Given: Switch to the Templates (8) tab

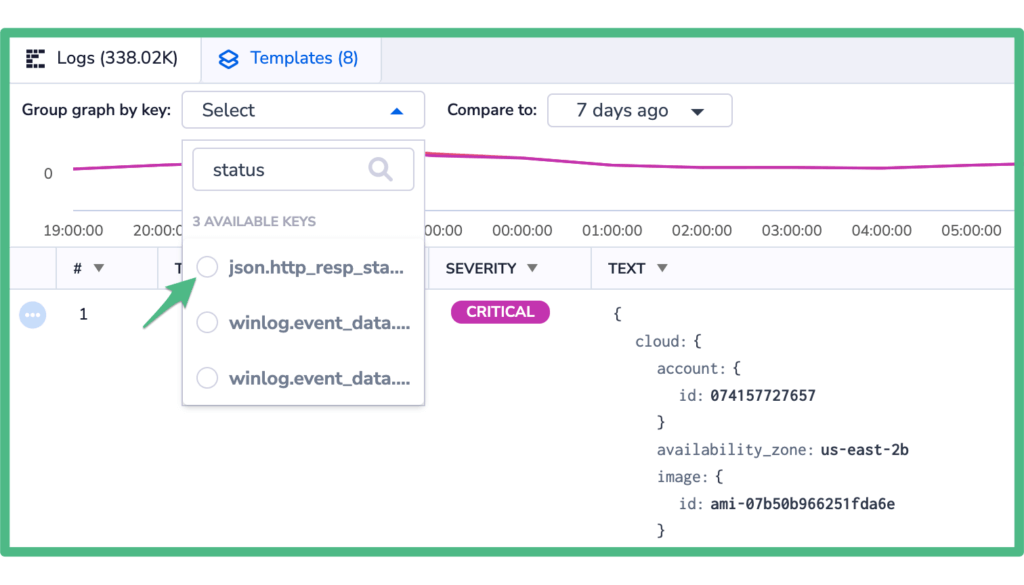Looking at the screenshot, I should click(x=291, y=59).
